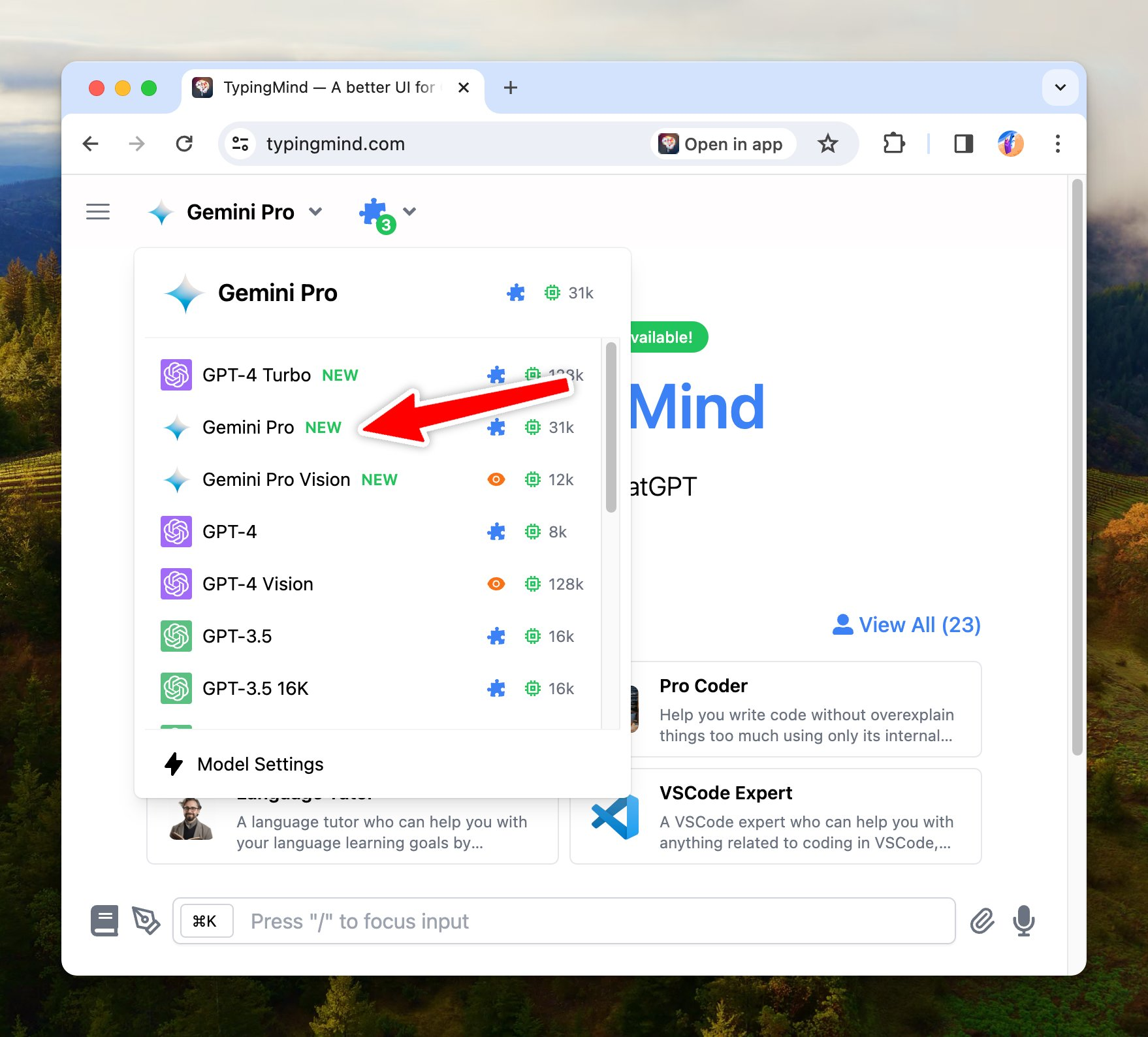Screen dimensions: 1148x1037
Task: Click vision eye icon on GPT-4 Vision row
Action: click(496, 584)
